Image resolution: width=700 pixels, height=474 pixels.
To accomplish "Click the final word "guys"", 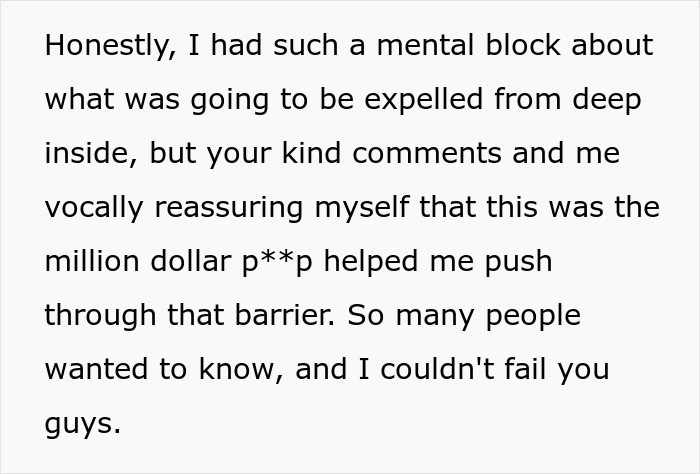I will [82, 424].
